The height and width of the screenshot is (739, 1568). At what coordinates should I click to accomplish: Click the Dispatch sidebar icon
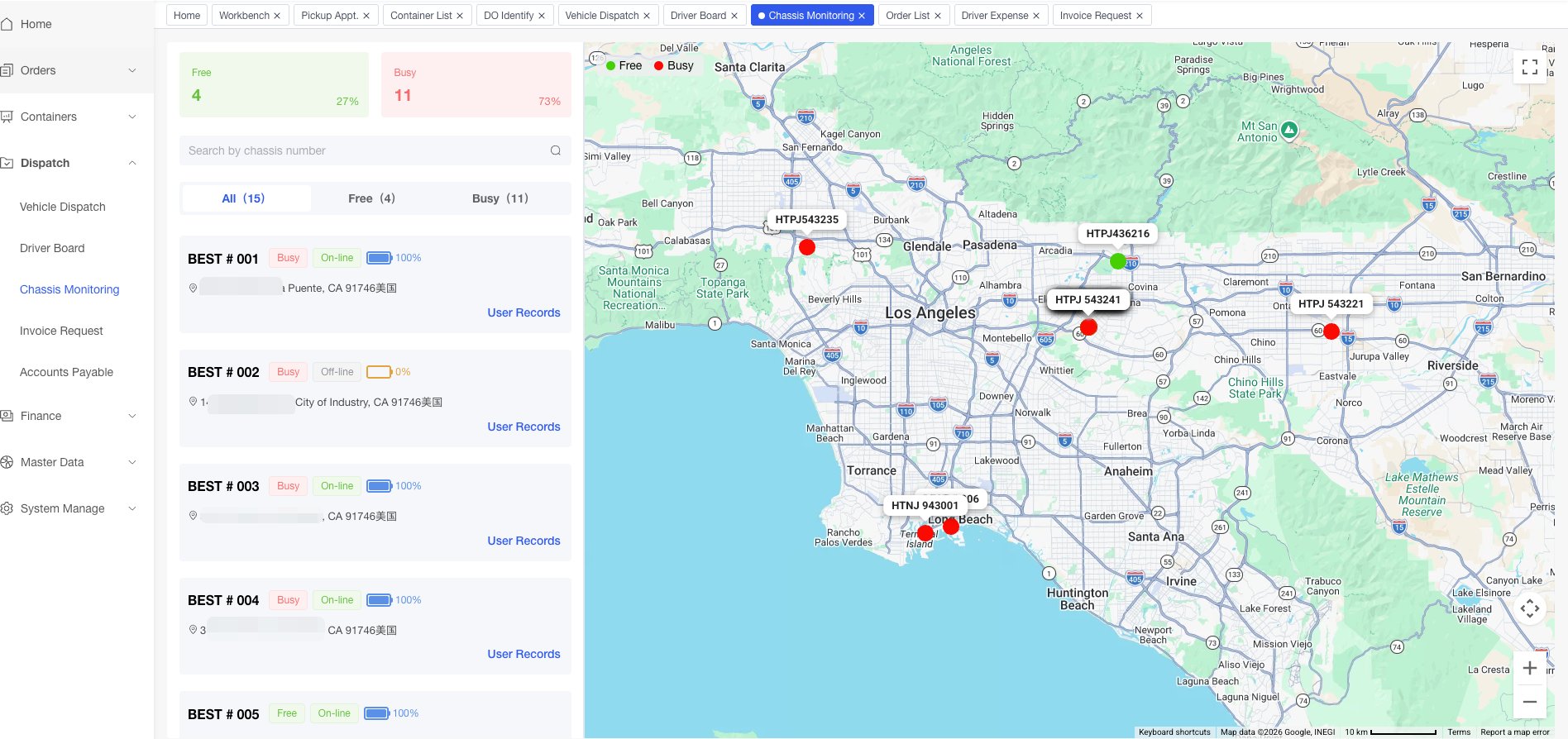pos(6,163)
